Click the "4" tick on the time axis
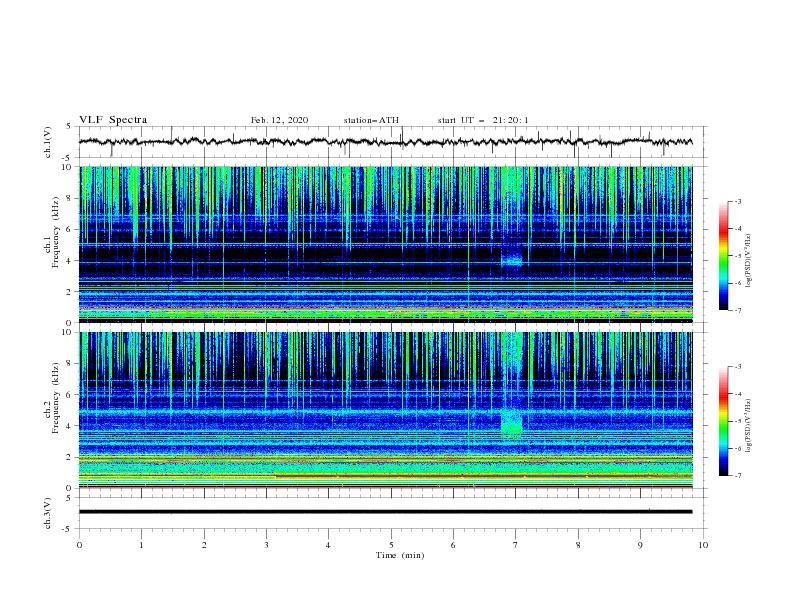Image resolution: width=792 pixels, height=612 pixels. point(328,545)
